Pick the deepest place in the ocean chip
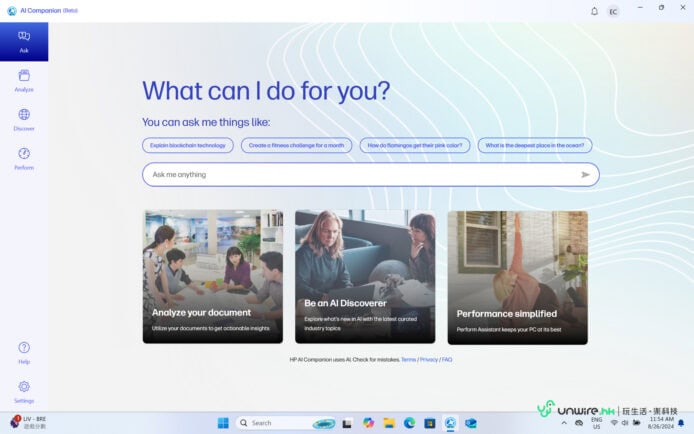This screenshot has height=434, width=694. click(x=534, y=145)
